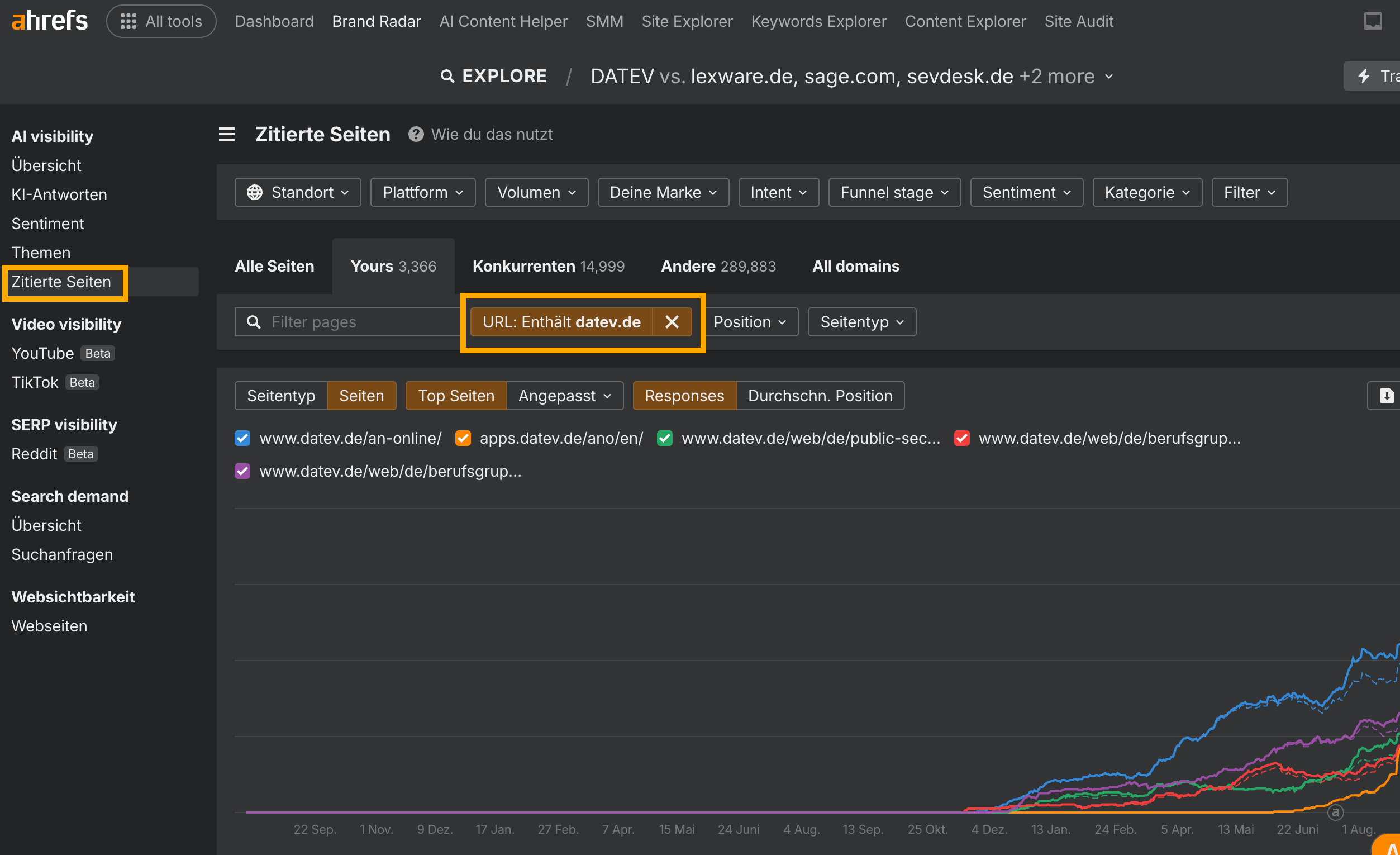Uncheck apps.datev.de/ano/en/ series
Screen dimensions: 1400x855
click(x=463, y=438)
